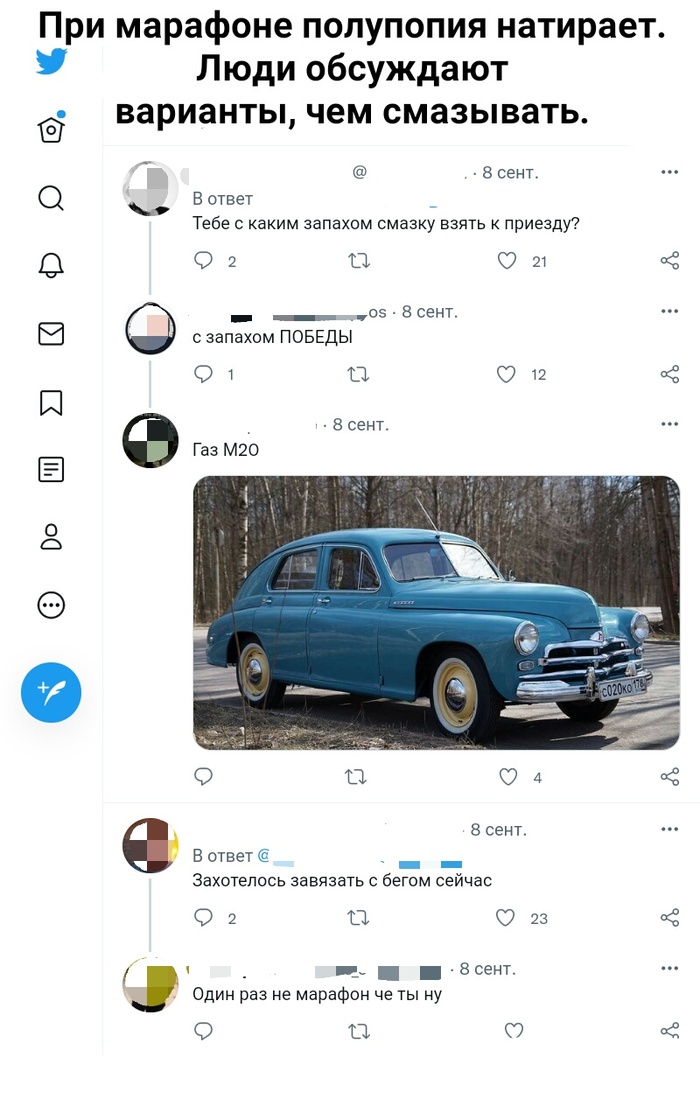This screenshot has height=1120, width=700.
Task: Open the Bookmarks icon
Action: [x=51, y=401]
